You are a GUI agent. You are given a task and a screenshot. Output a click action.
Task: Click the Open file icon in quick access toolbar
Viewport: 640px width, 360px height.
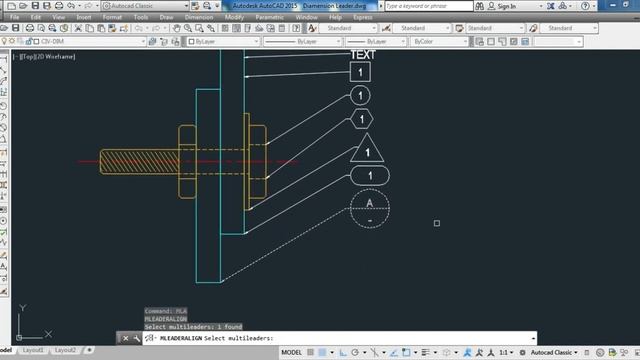point(23,6)
